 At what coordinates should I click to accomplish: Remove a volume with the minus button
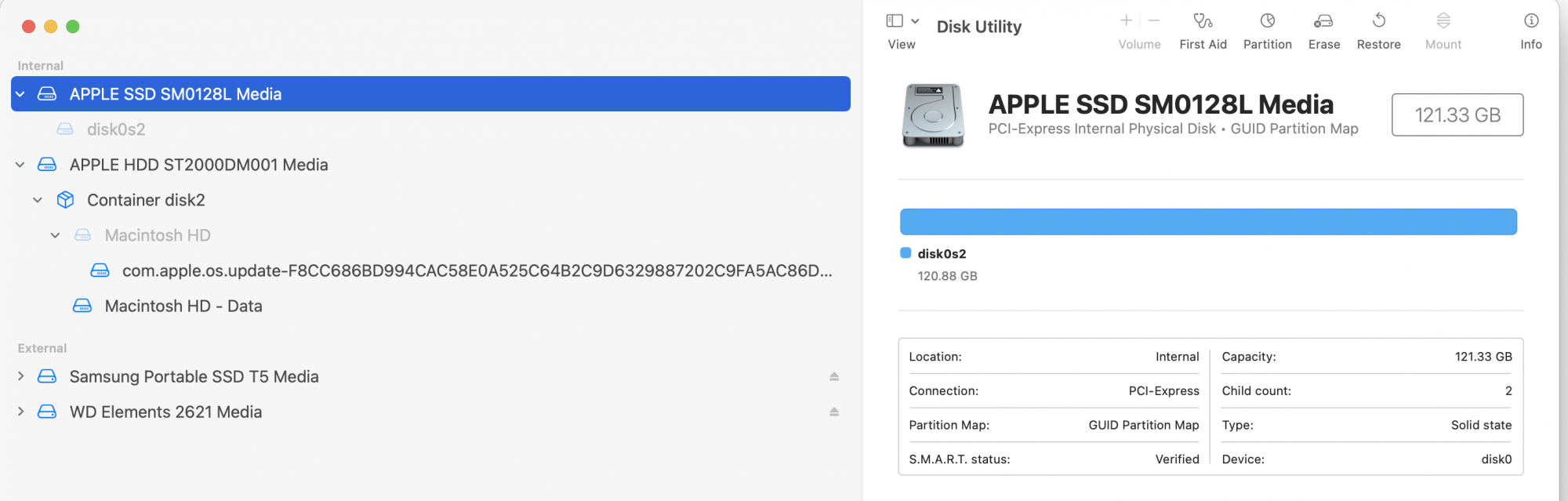(x=1154, y=20)
